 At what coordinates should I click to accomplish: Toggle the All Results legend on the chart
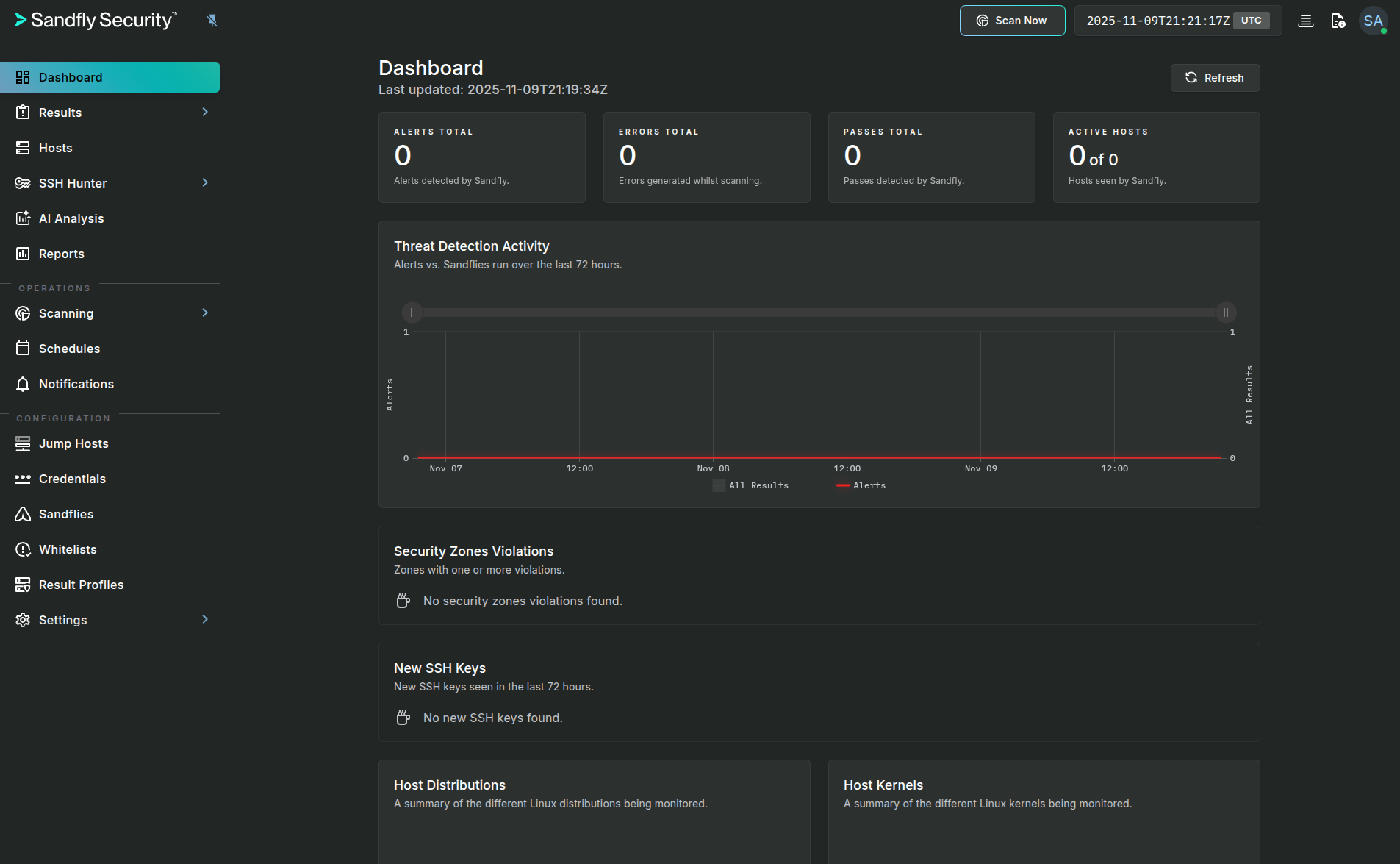(x=751, y=485)
